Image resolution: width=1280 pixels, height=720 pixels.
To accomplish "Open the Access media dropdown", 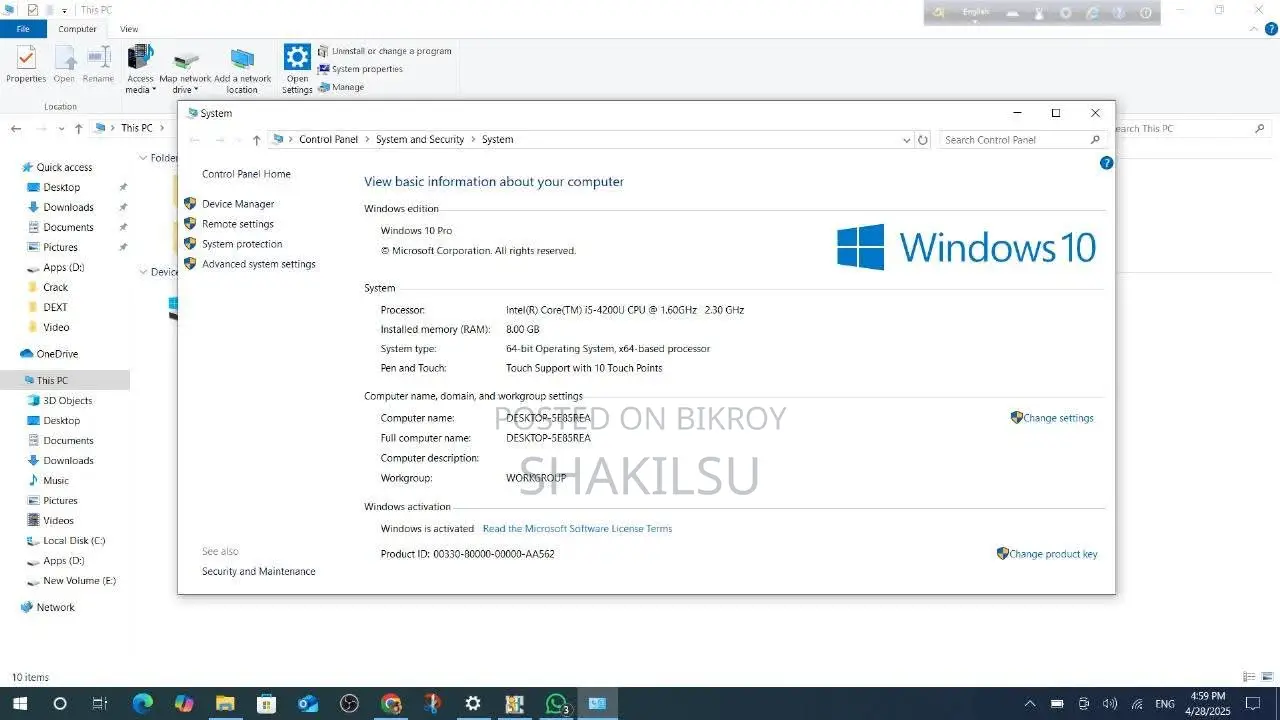I will click(140, 69).
